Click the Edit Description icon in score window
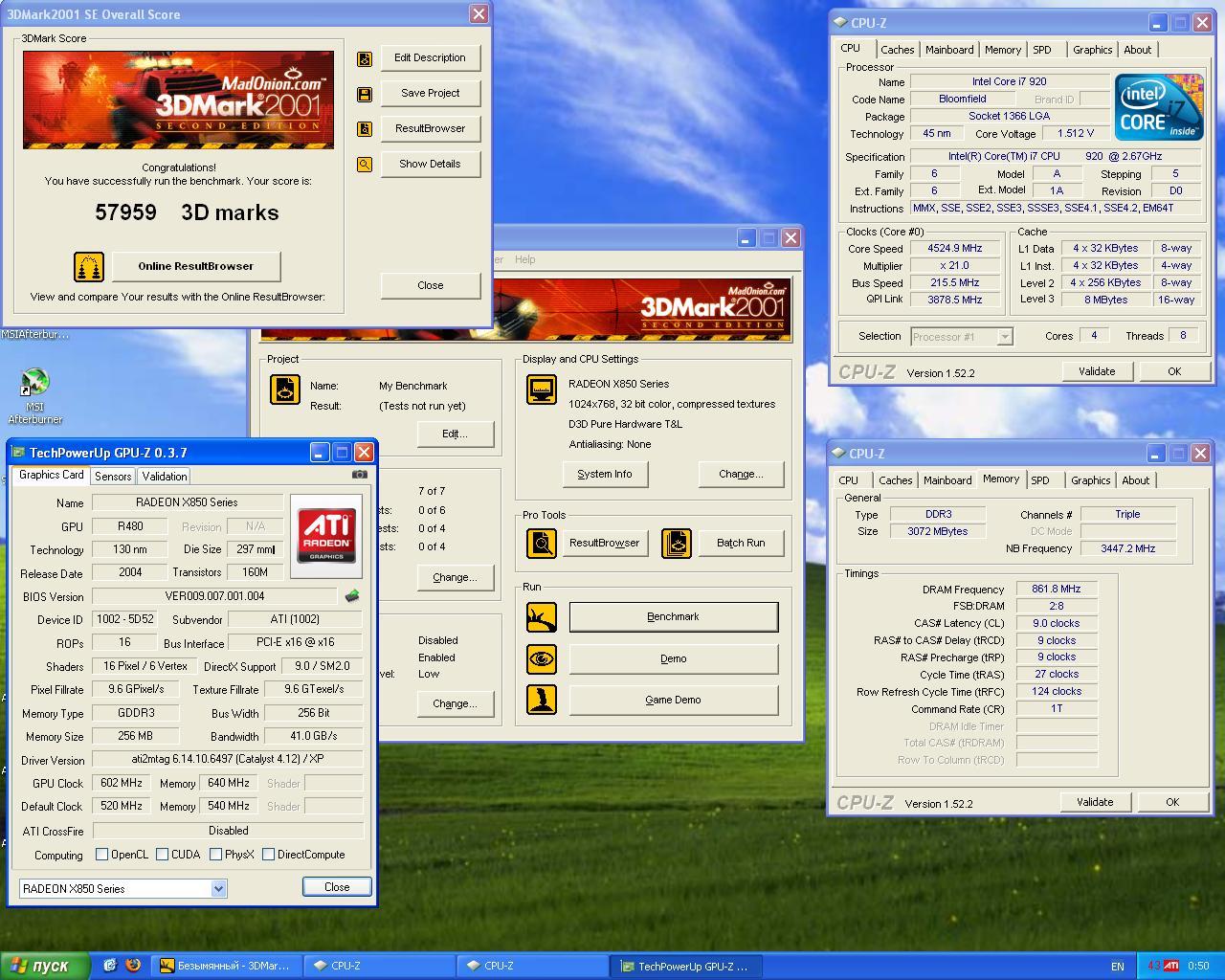Viewport: 1225px width, 980px height. [365, 58]
